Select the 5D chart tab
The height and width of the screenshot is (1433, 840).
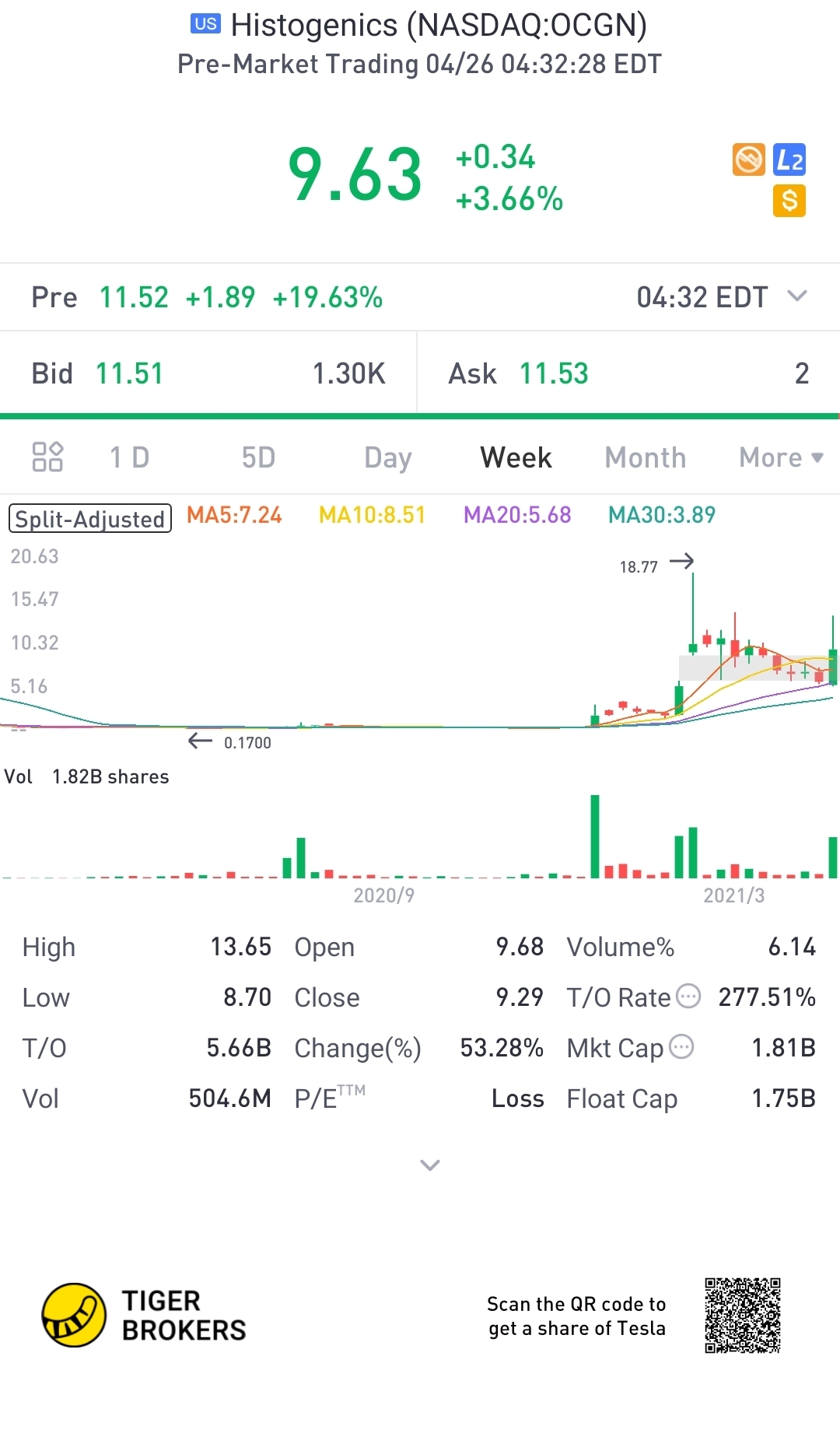point(258,457)
